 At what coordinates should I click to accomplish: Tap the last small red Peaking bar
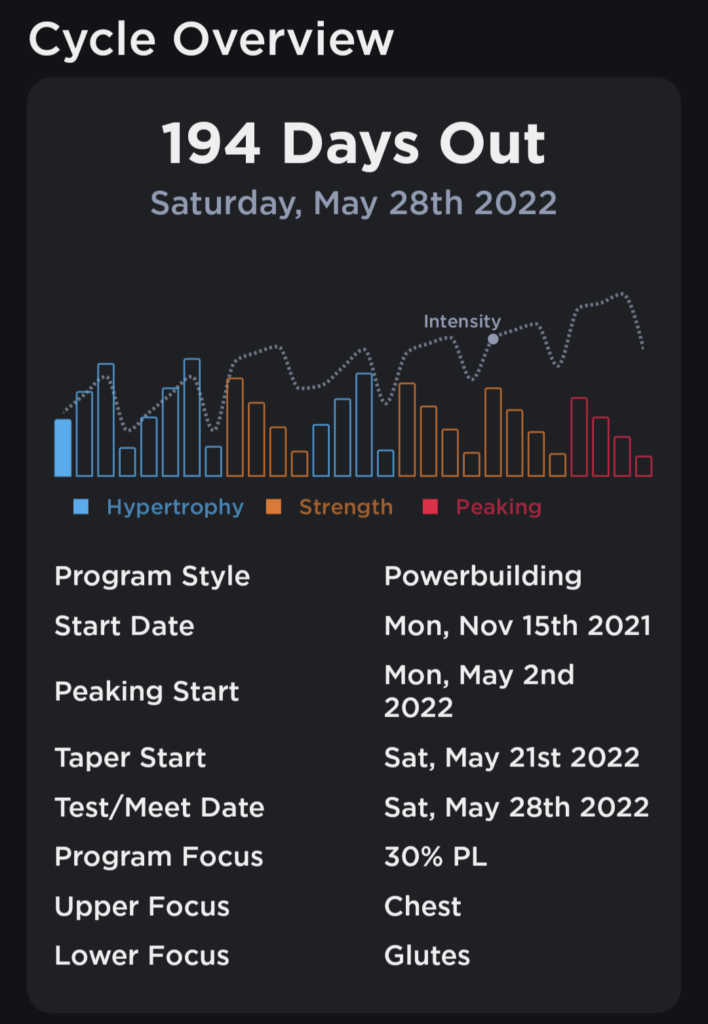[643, 466]
